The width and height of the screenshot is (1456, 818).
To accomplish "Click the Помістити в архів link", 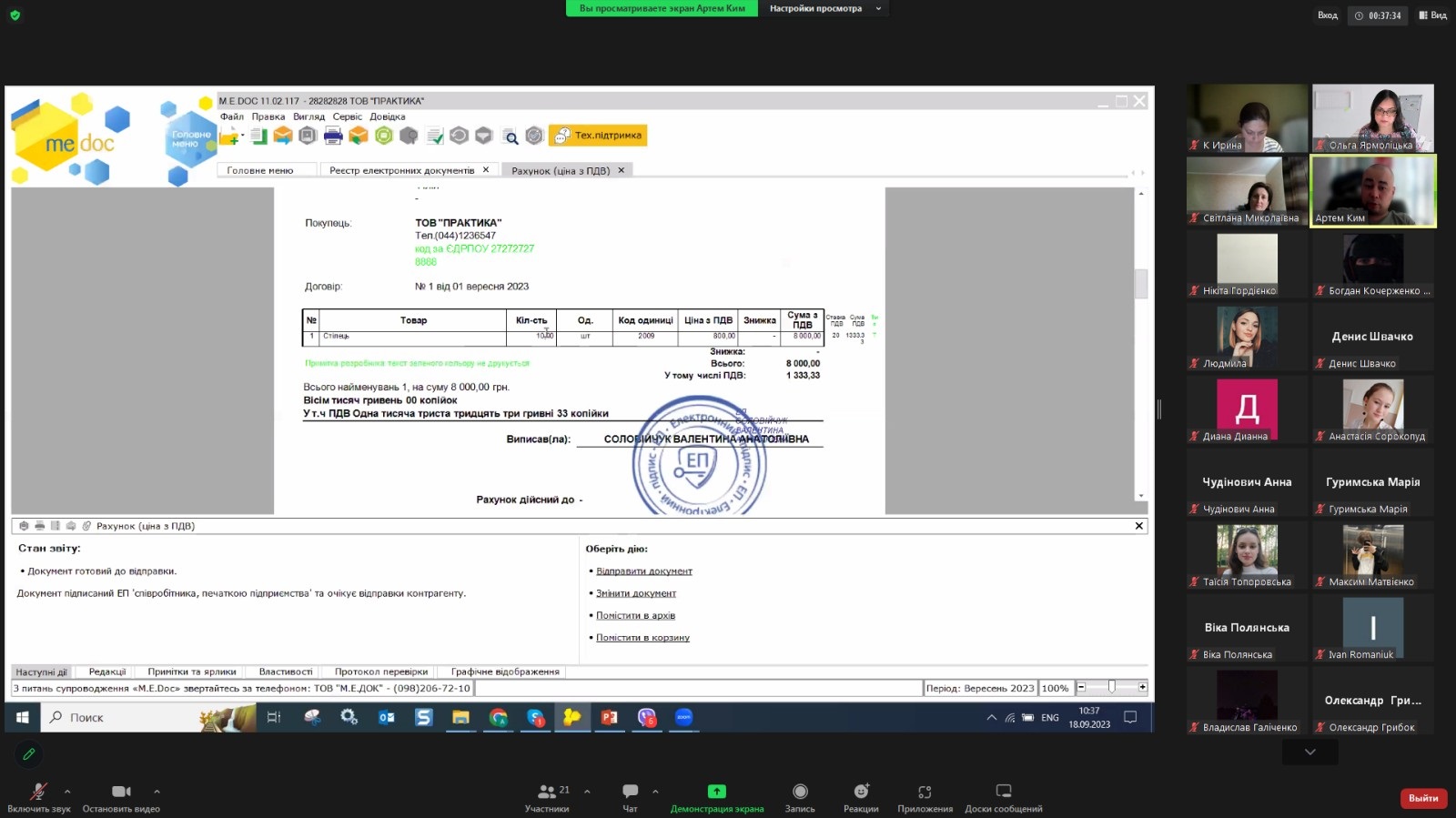I will 635,616.
